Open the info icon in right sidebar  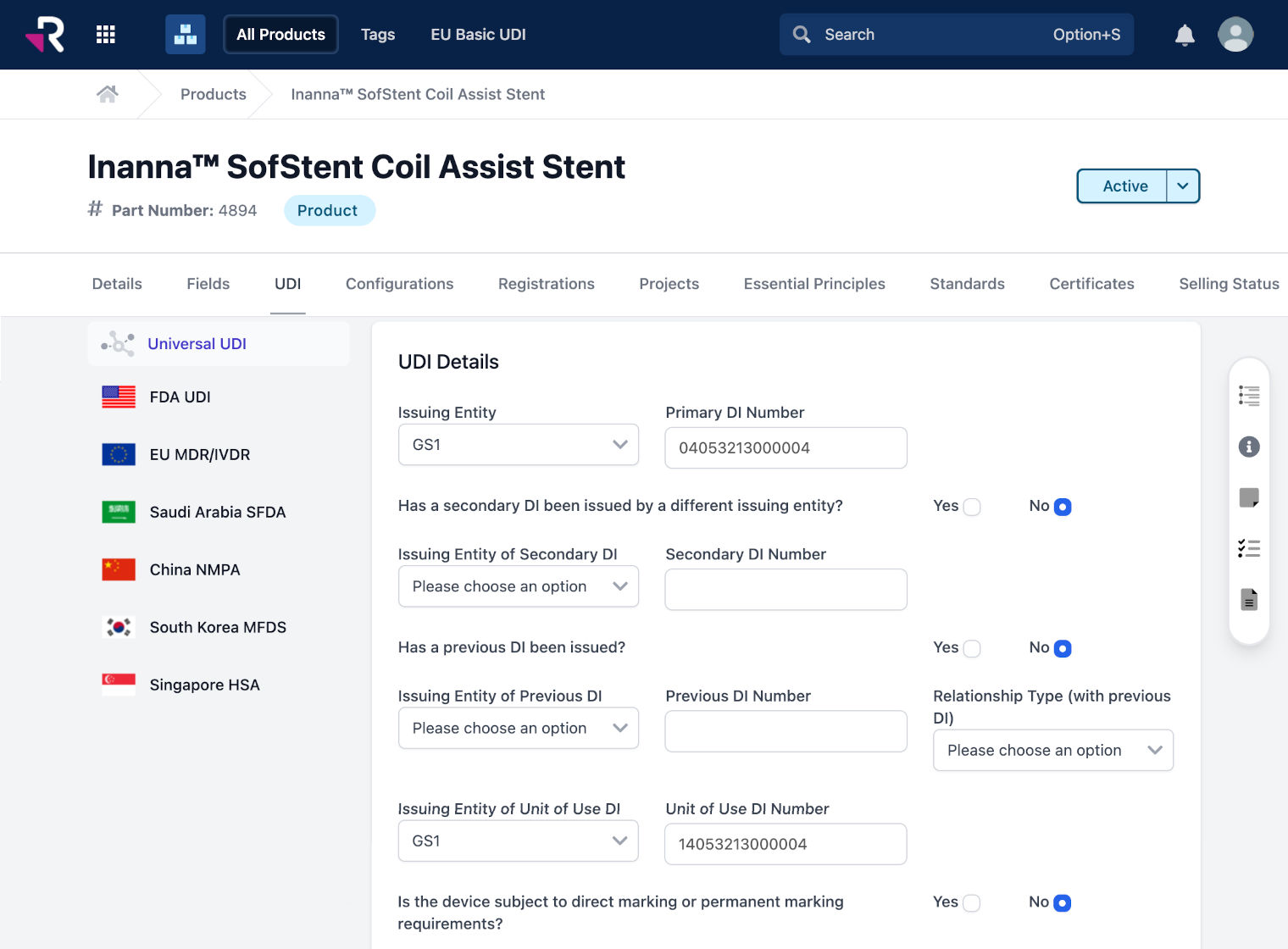pyautogui.click(x=1248, y=447)
